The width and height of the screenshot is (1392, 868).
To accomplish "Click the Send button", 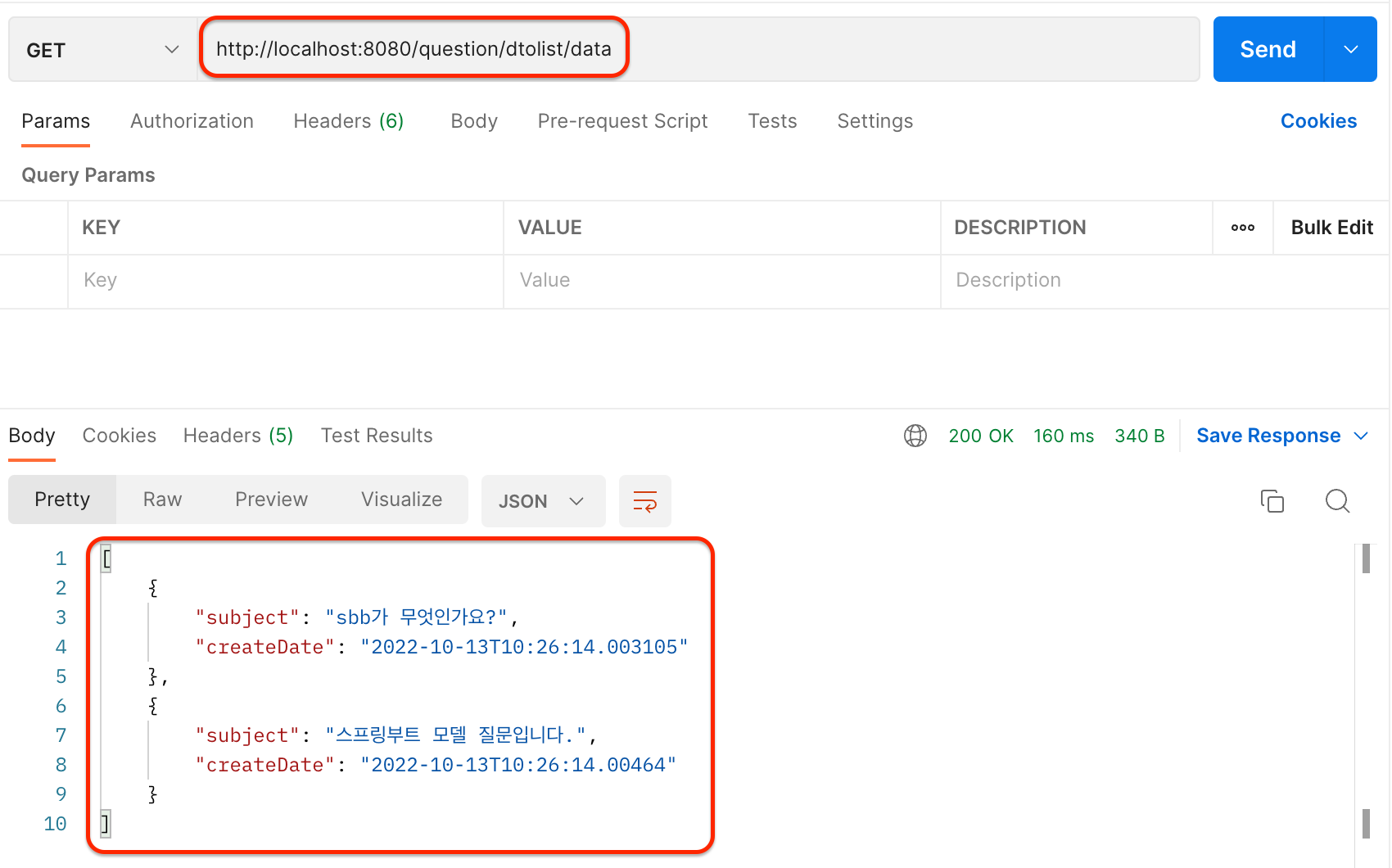I will click(1268, 49).
